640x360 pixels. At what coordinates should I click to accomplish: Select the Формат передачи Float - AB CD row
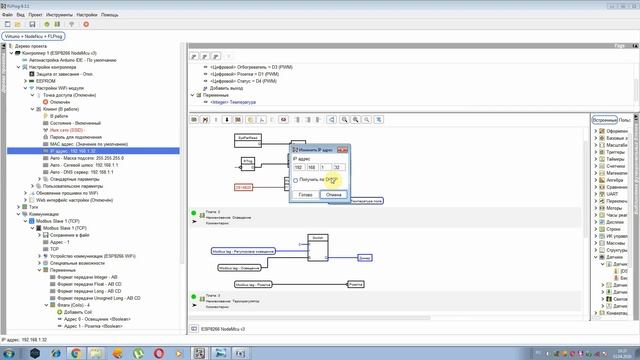89,284
